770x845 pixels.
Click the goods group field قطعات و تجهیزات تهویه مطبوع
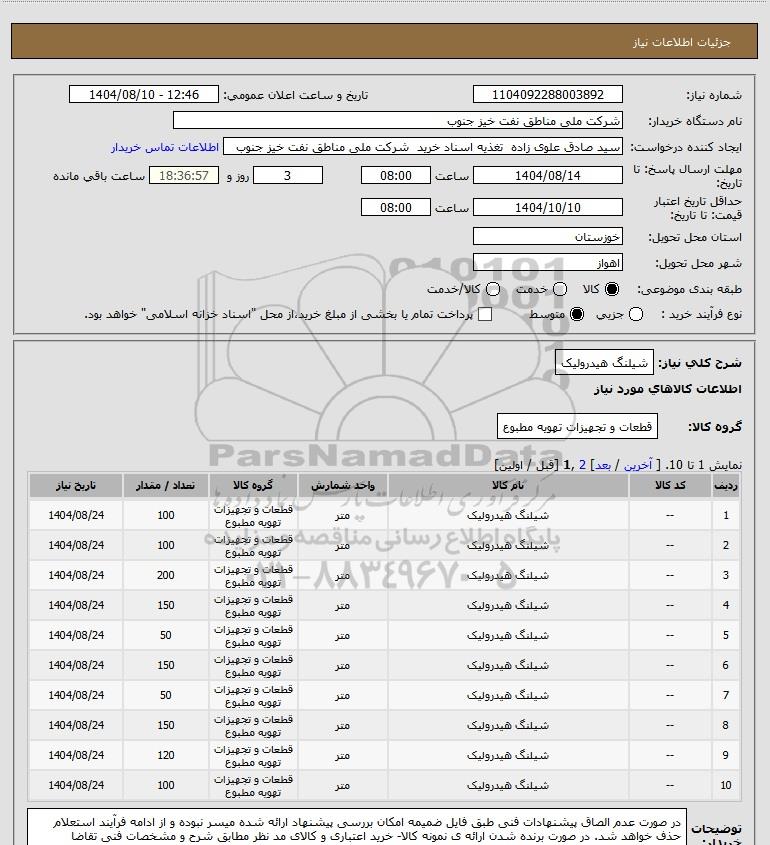577,427
